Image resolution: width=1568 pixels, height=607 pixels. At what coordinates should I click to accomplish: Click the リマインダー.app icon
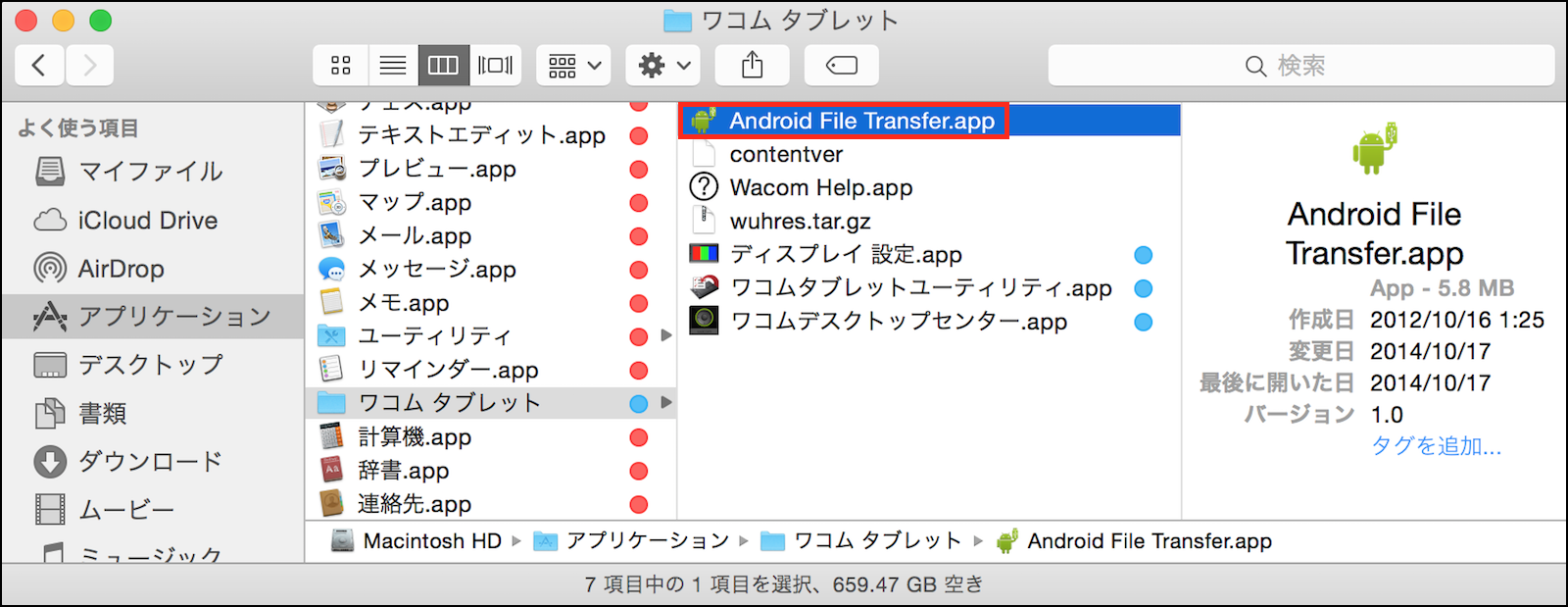coord(332,370)
